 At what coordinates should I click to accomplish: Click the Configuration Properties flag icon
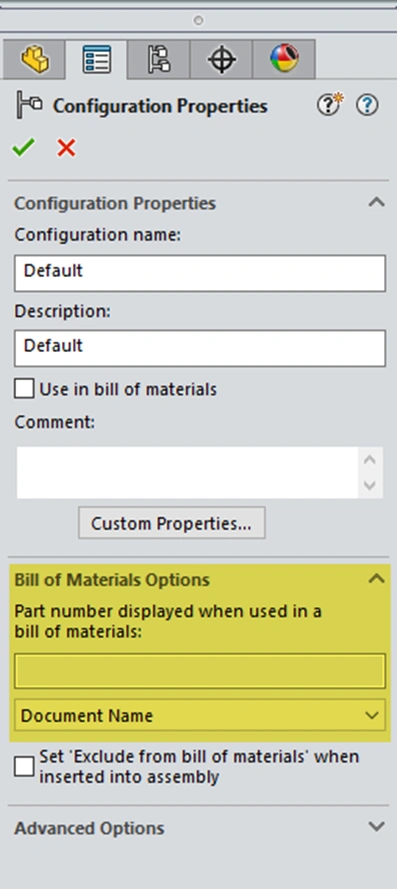tap(28, 105)
